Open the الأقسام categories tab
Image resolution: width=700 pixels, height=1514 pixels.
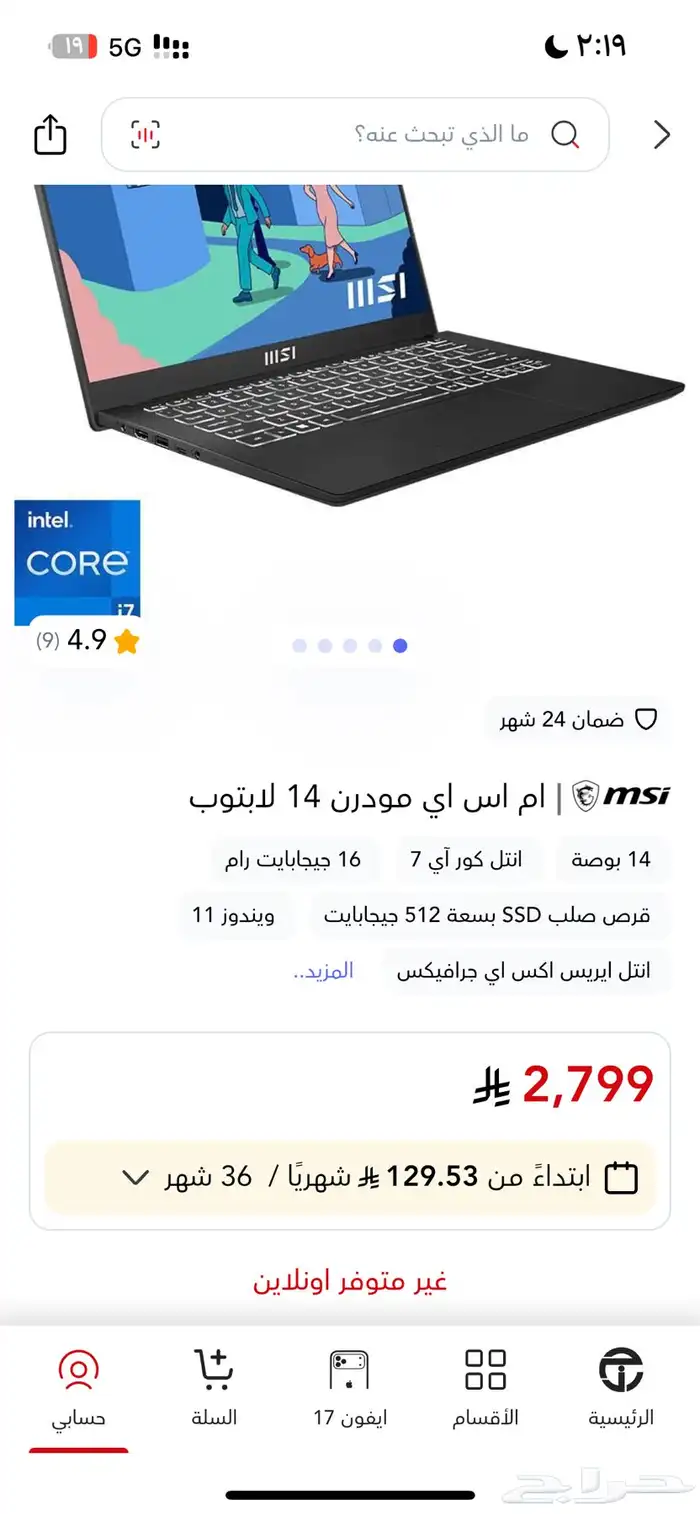pos(486,1388)
